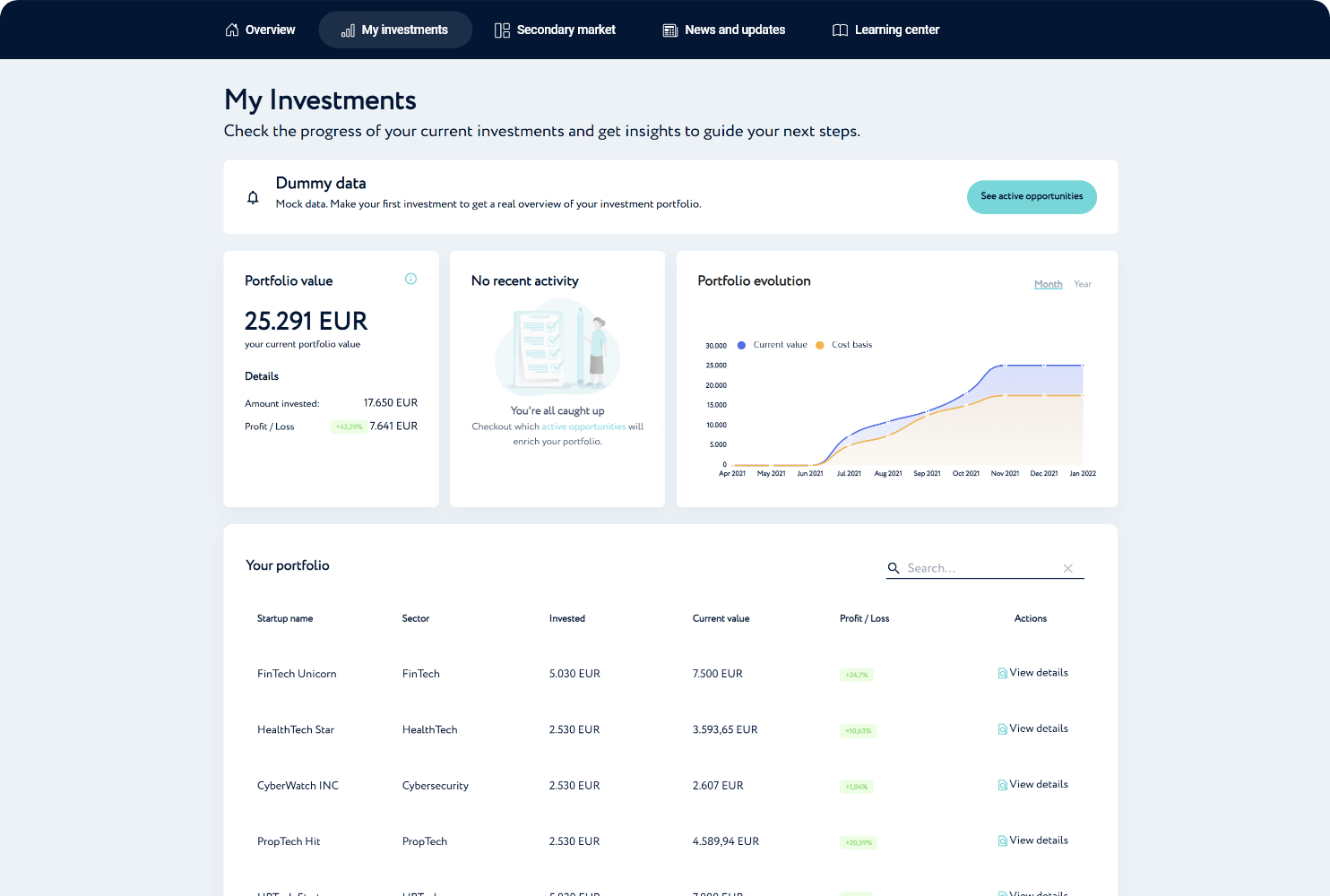Screen dimensions: 1330x896
Task: Click the document icon in PropTech Hit row
Action: (x=1003, y=840)
